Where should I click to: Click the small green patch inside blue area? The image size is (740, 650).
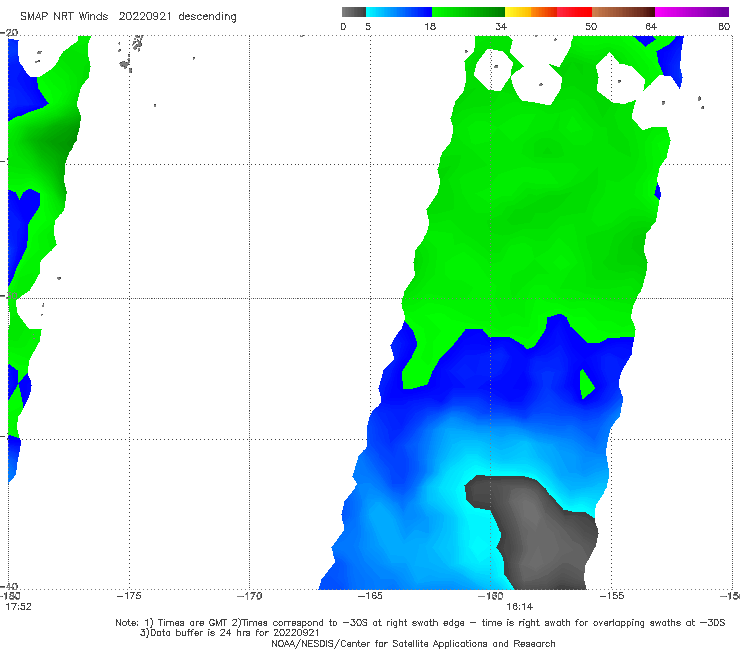click(x=586, y=385)
